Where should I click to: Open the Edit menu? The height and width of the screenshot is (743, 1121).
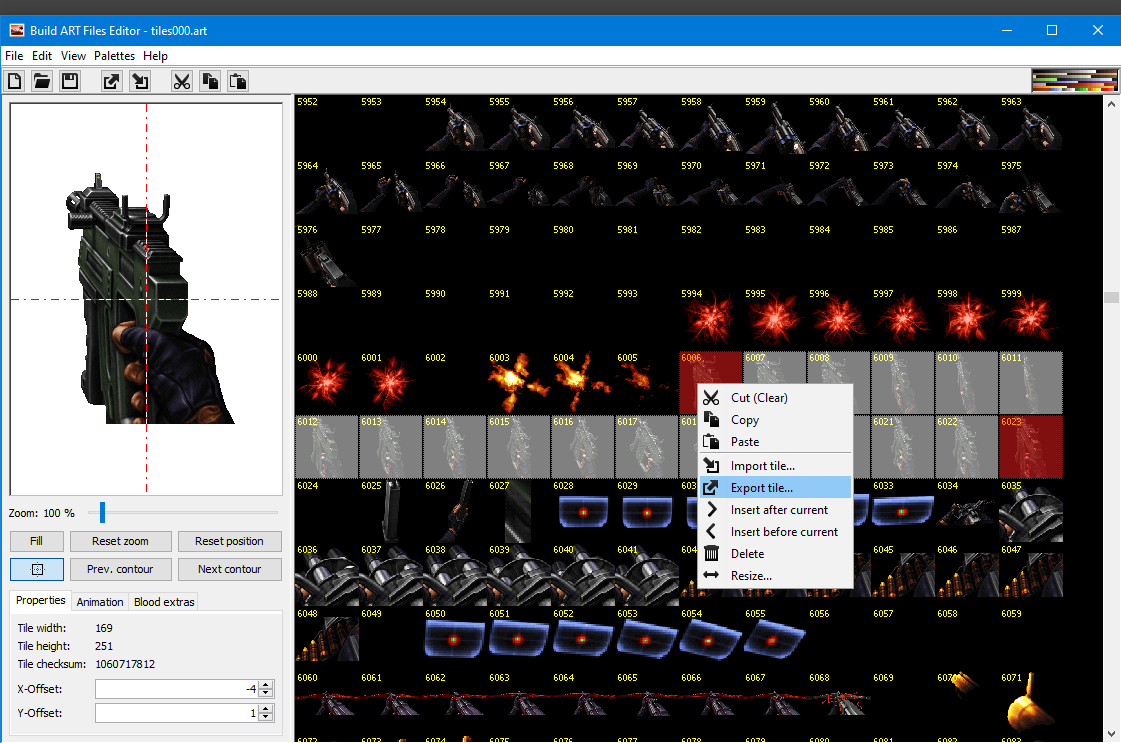coord(42,56)
